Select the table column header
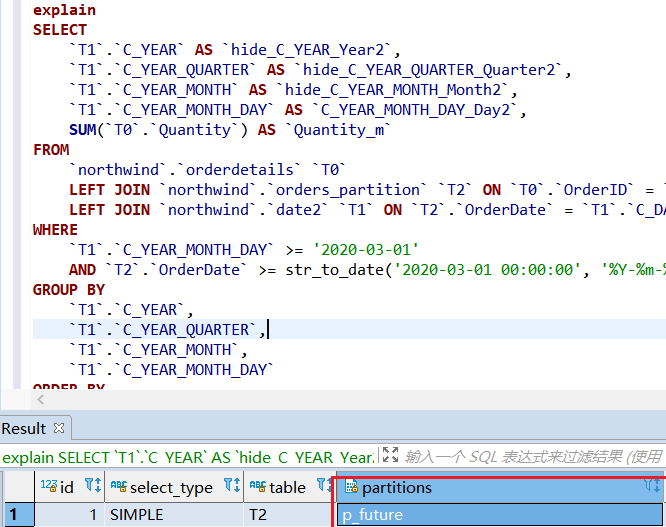 pos(290,487)
